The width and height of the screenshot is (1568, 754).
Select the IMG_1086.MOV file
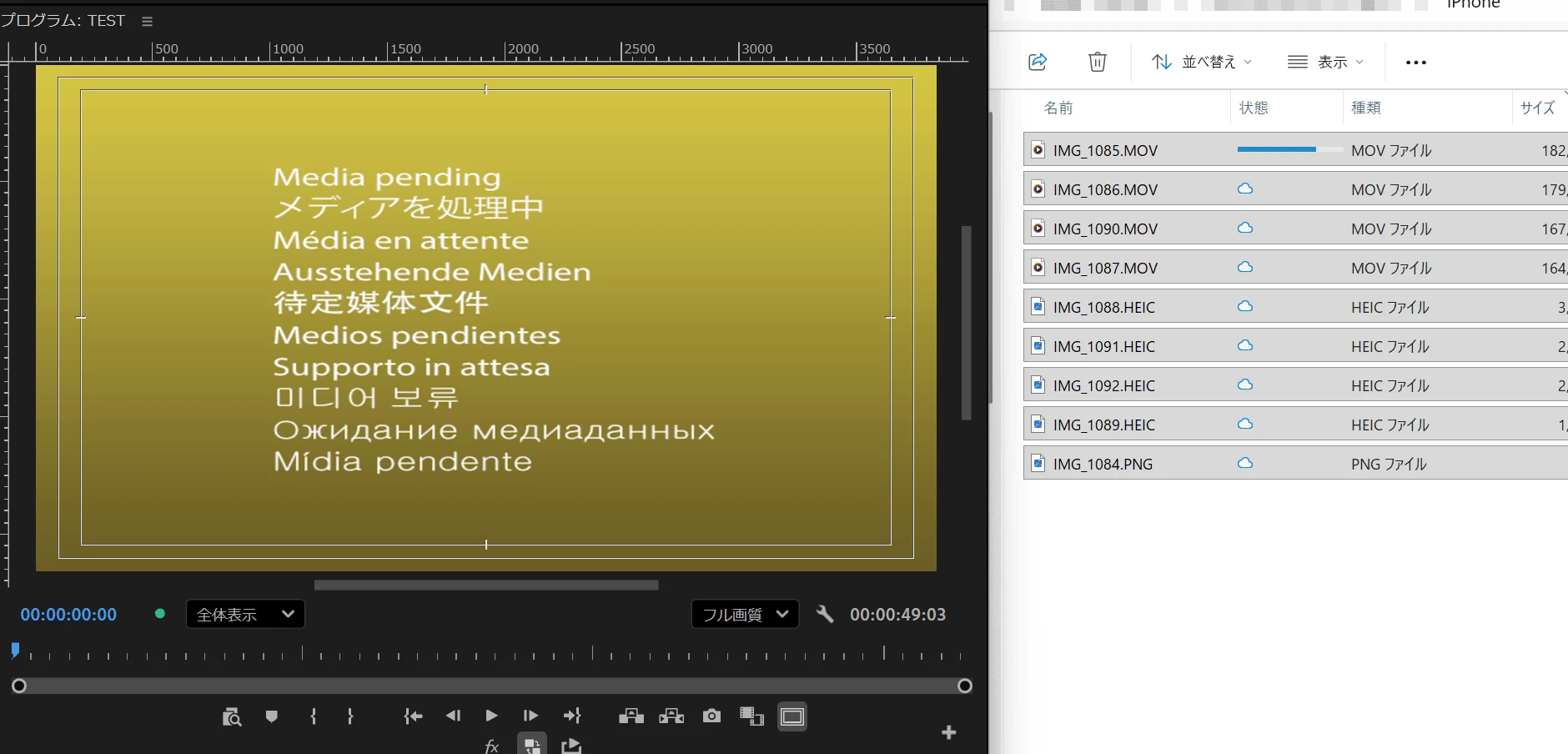point(1295,189)
